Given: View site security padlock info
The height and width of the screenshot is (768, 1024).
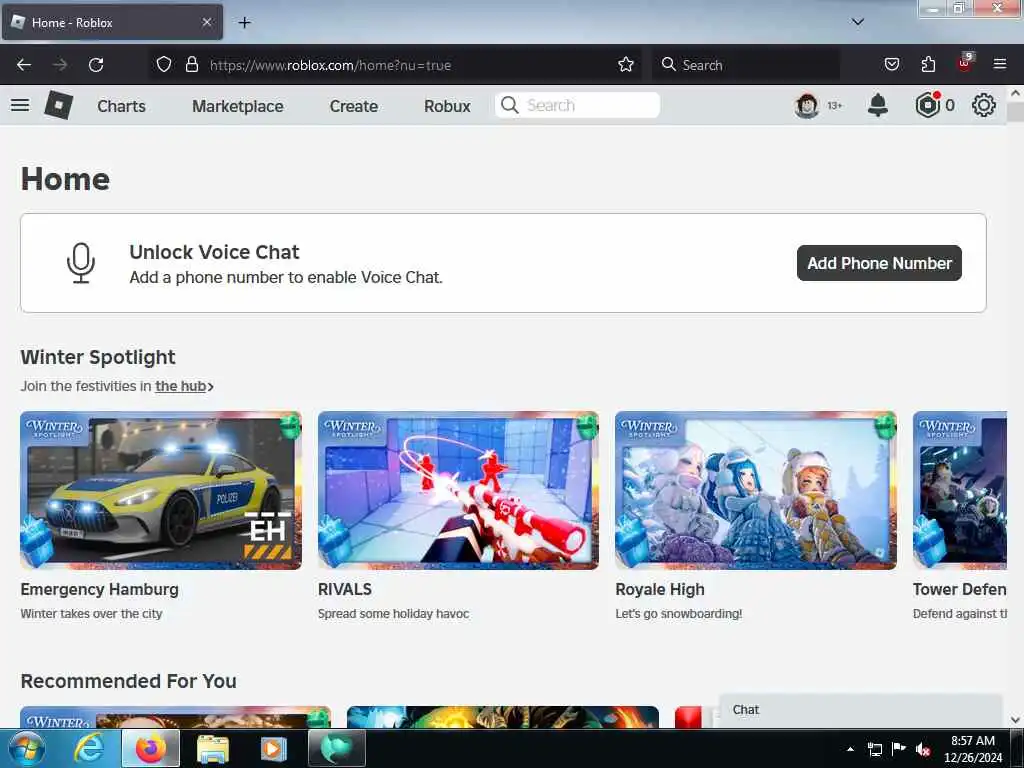Looking at the screenshot, I should point(191,65).
